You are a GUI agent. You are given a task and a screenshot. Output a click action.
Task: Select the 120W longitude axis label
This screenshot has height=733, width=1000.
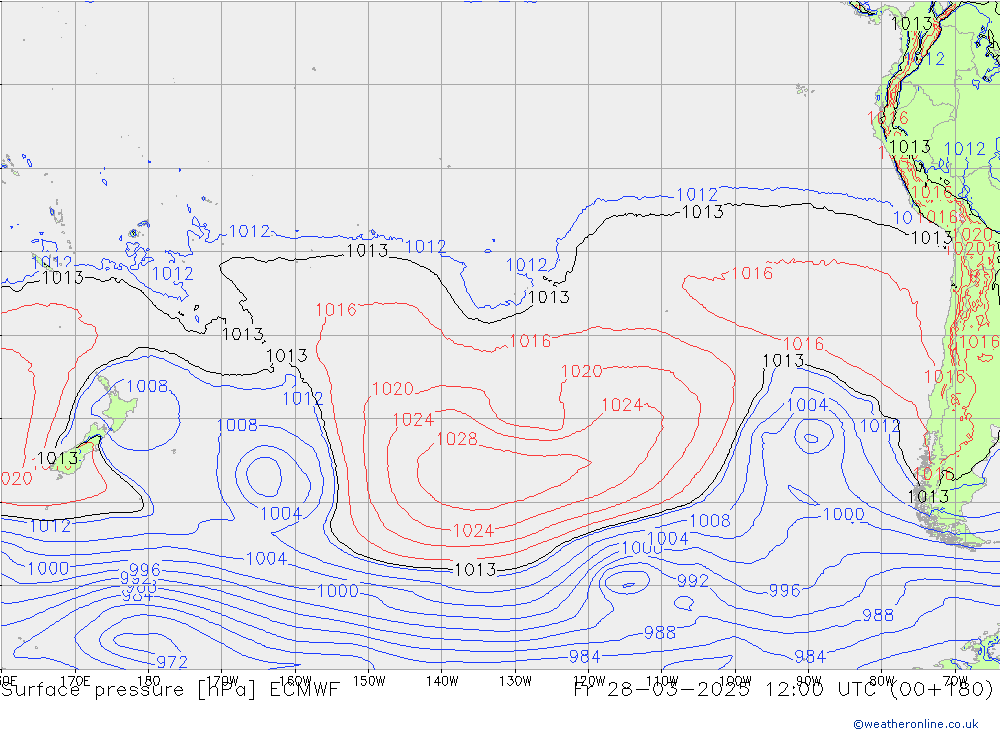[x=589, y=681]
